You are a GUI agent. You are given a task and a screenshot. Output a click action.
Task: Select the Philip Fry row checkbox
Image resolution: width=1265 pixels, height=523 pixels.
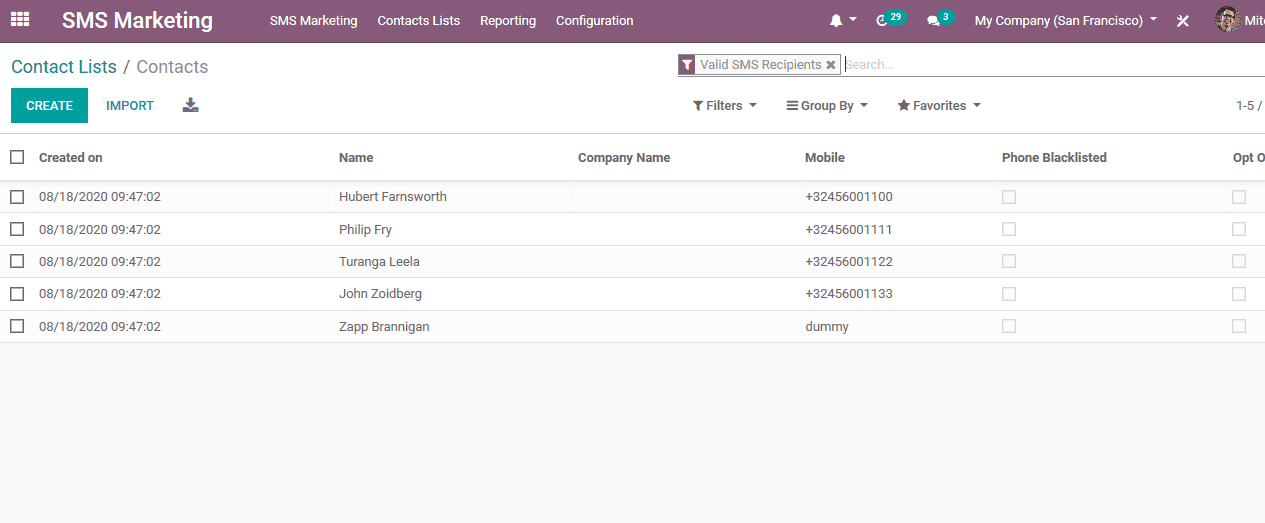[x=17, y=229]
